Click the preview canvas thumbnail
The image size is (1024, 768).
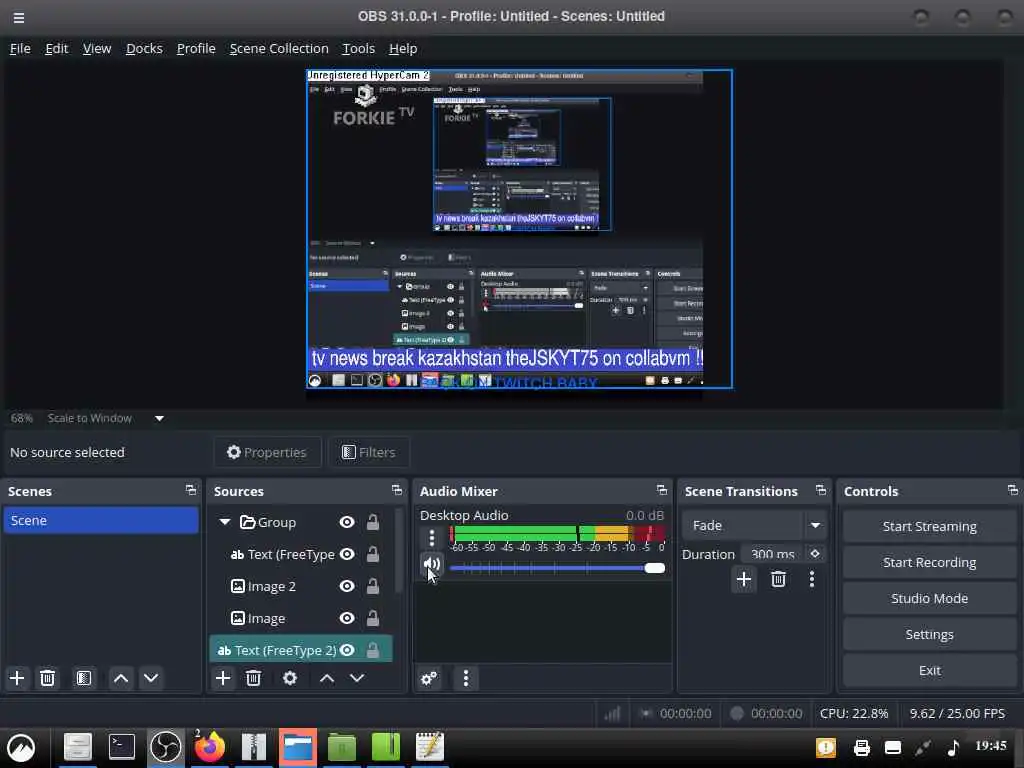point(519,229)
